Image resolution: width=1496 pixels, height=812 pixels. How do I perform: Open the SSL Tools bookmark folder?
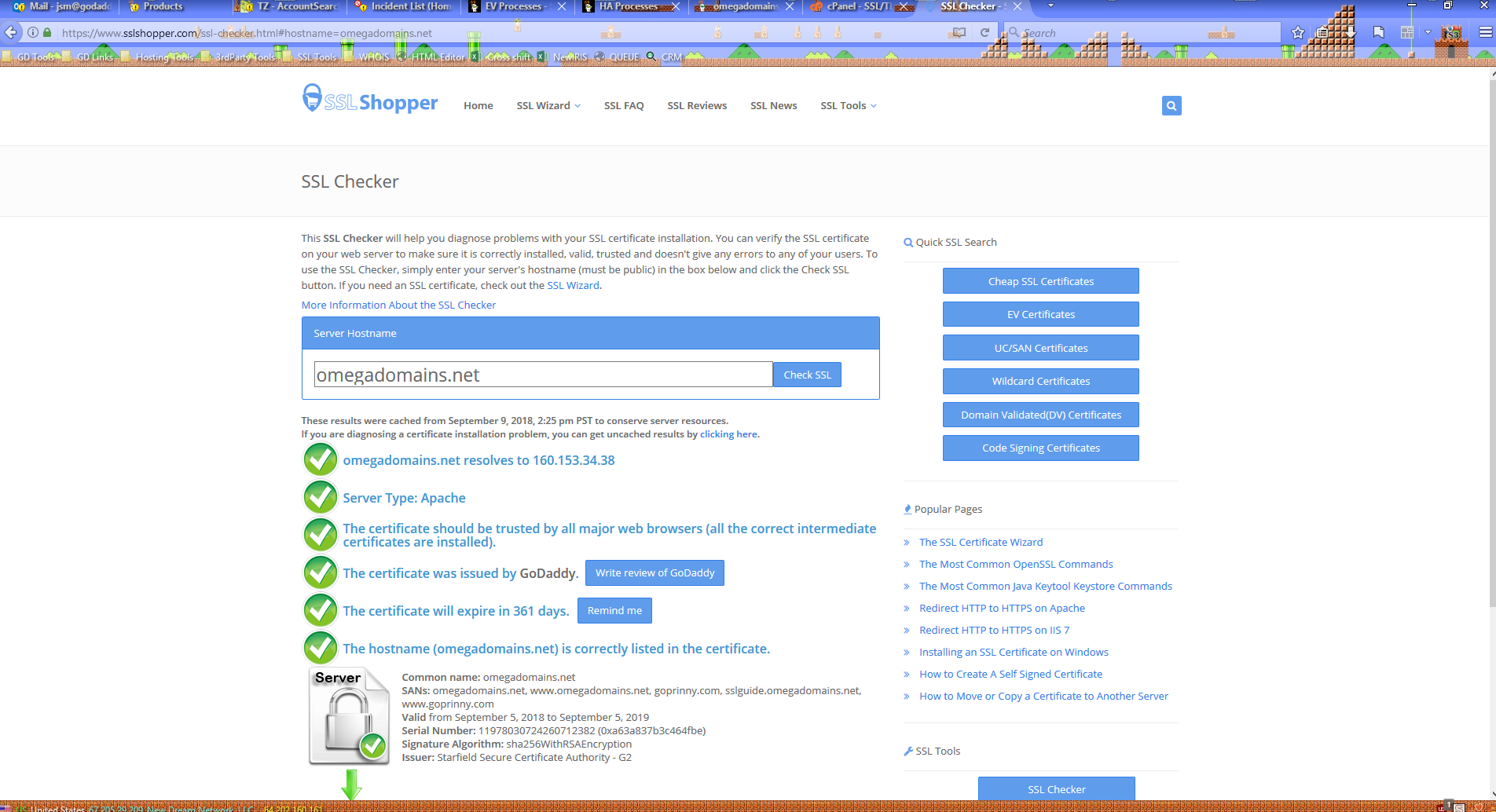pos(310,57)
